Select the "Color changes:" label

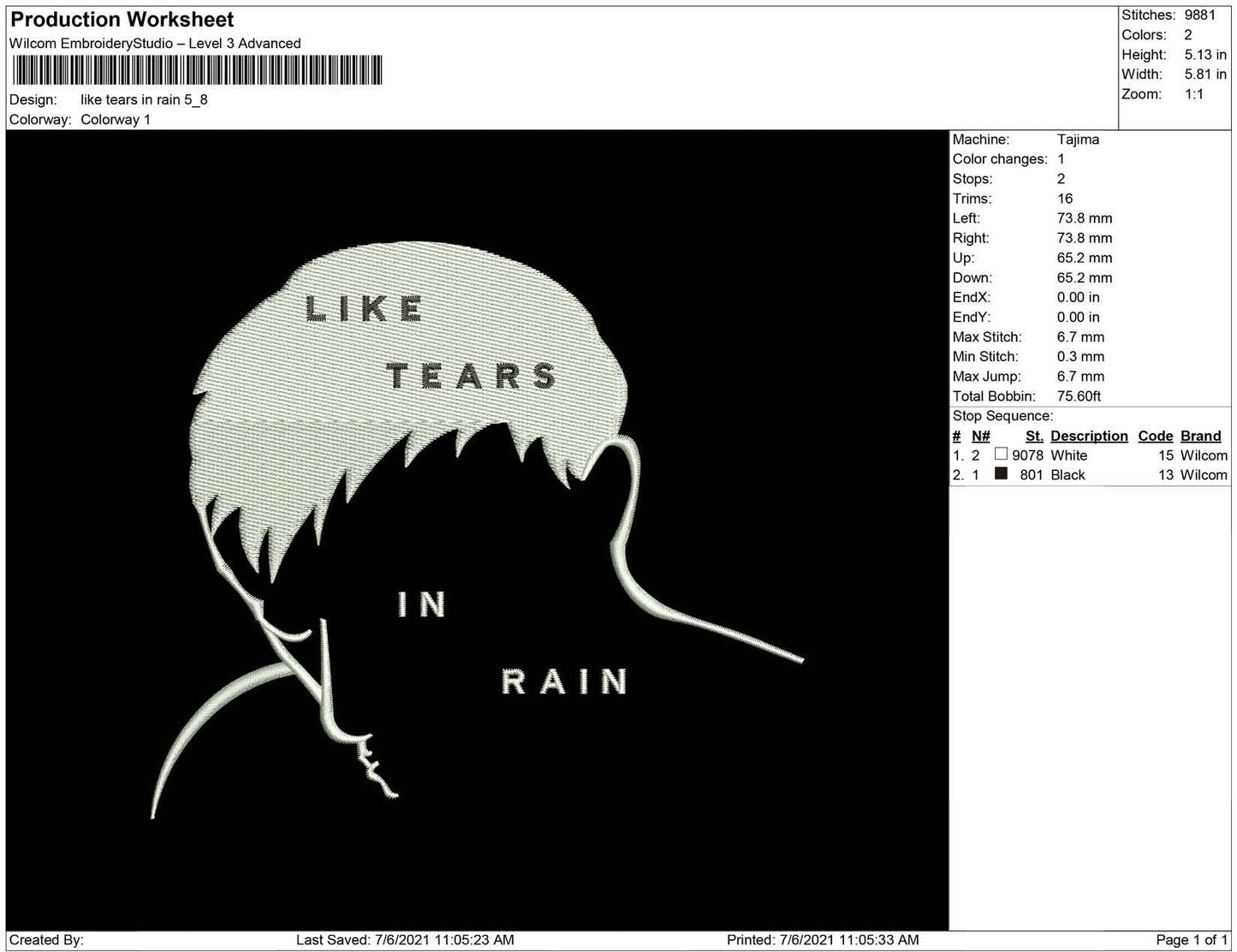click(x=1000, y=159)
